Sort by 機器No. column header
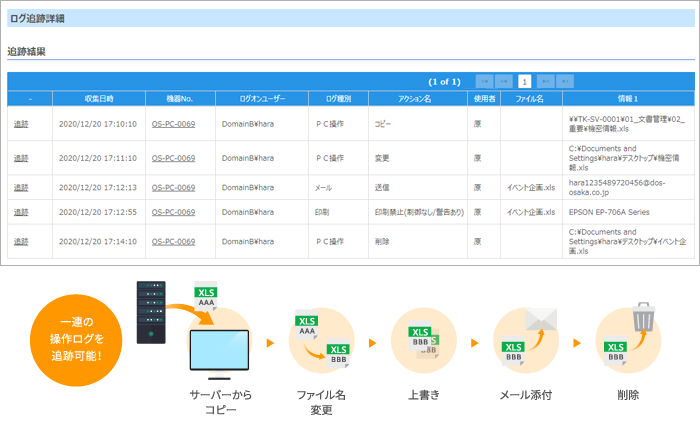700x424 pixels. [180, 99]
